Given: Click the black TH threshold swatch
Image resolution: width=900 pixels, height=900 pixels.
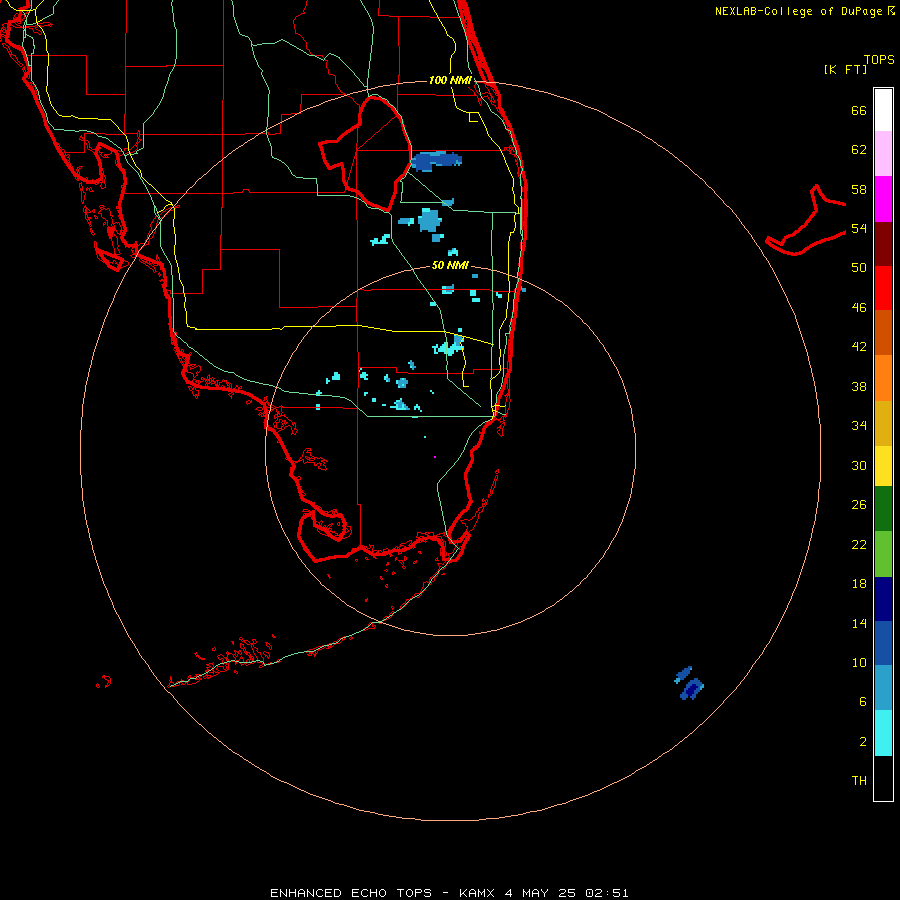Looking at the screenshot, I should [883, 778].
